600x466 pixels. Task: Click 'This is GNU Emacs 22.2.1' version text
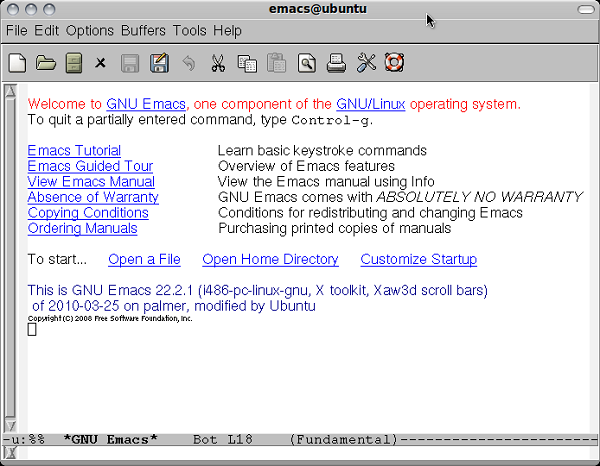[x=110, y=290]
